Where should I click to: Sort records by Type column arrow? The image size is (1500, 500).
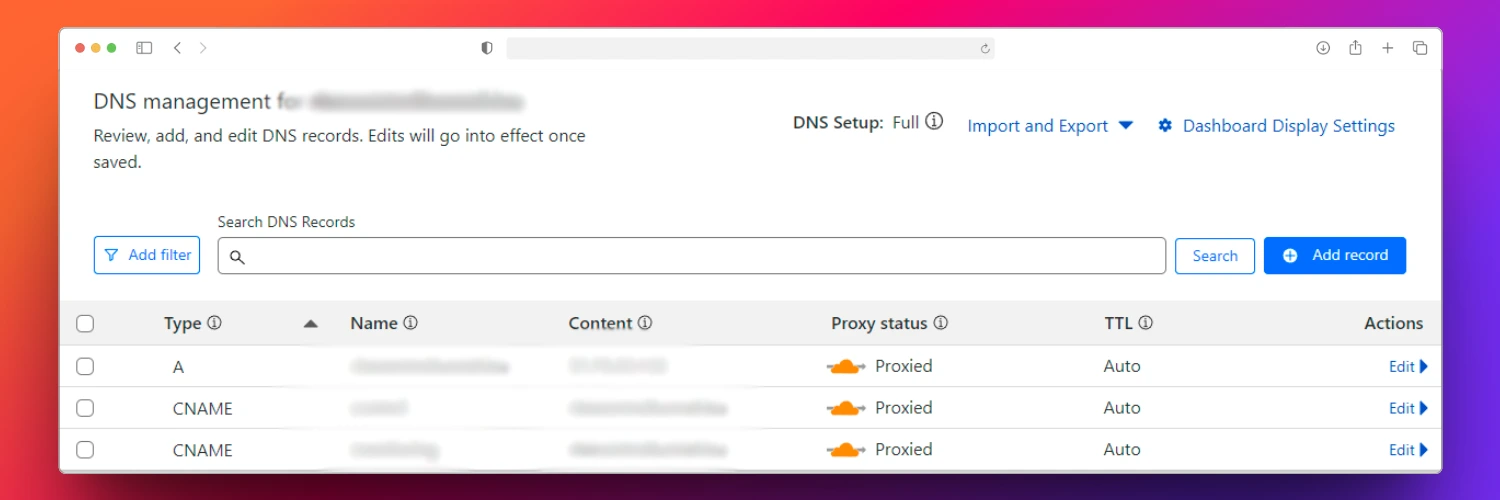[x=310, y=324]
